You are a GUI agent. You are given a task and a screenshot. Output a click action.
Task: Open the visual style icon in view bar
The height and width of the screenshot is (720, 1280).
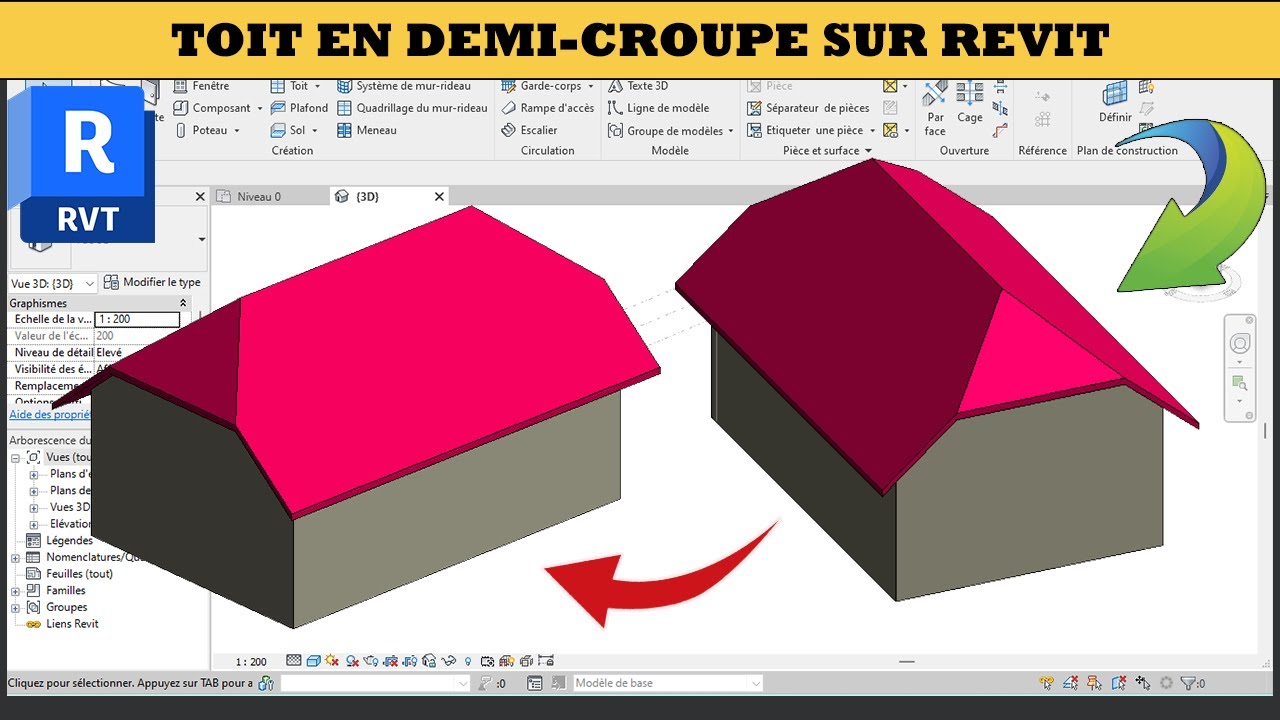pyautogui.click(x=313, y=661)
